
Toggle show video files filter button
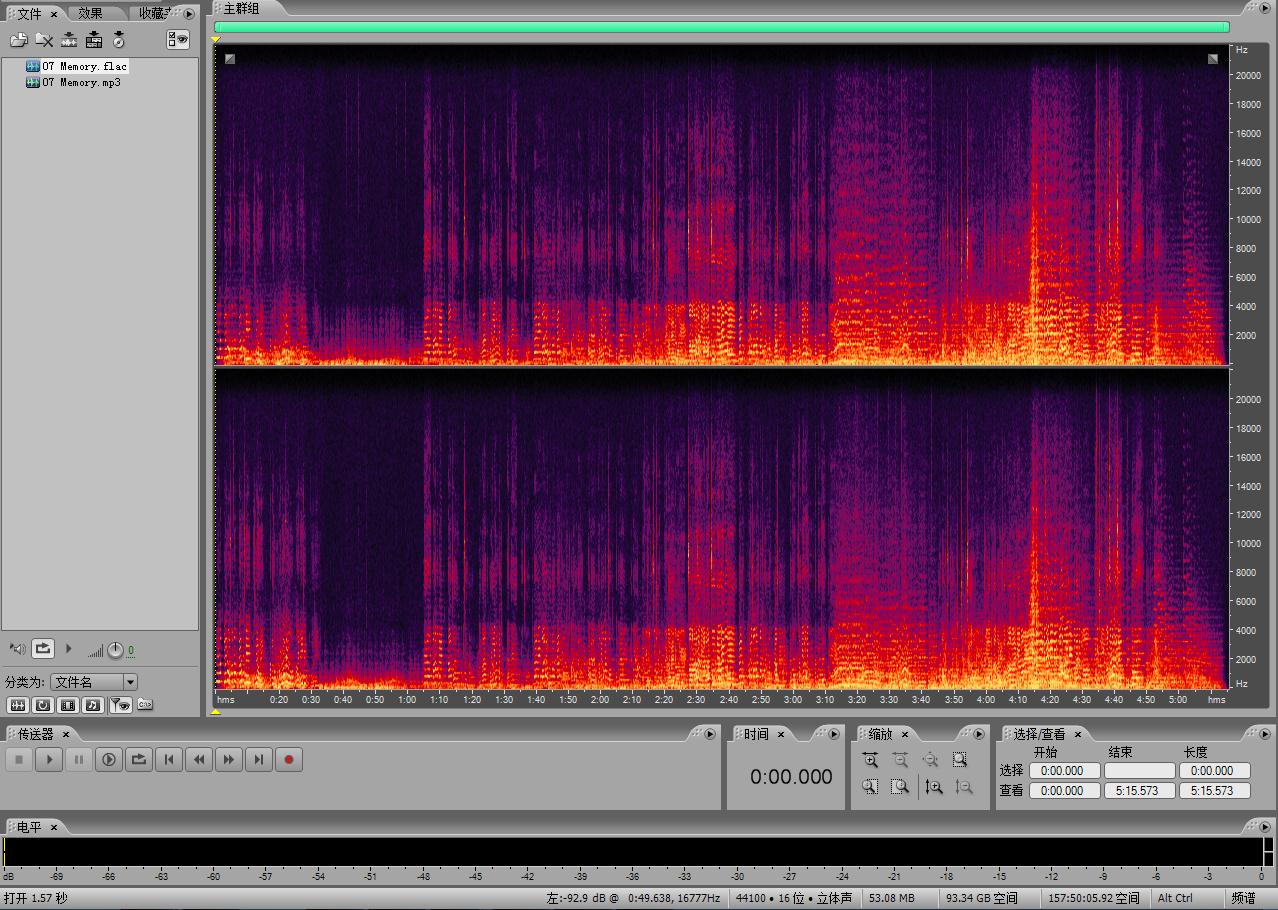[x=68, y=705]
